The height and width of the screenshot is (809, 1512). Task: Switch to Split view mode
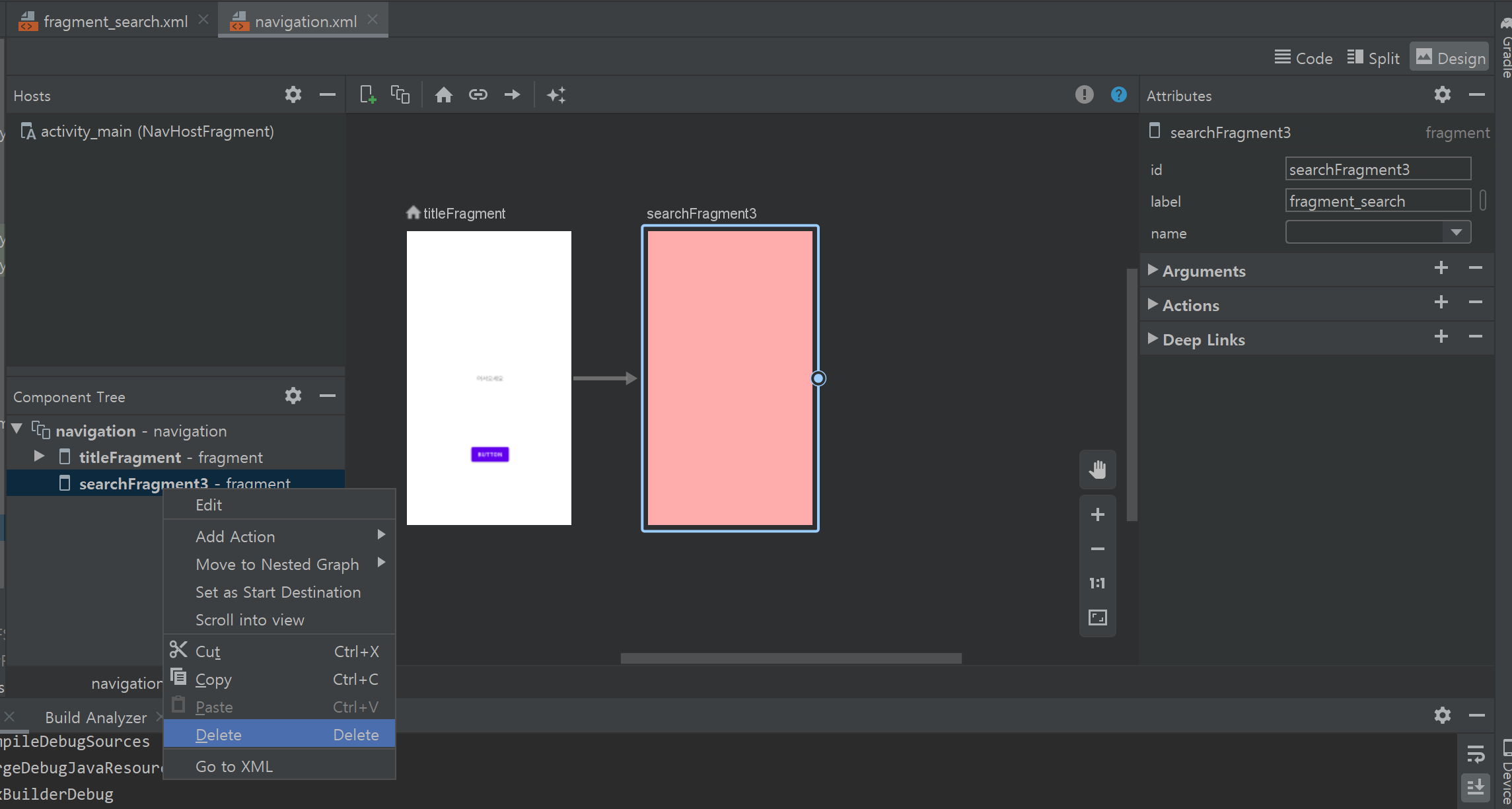(1373, 58)
